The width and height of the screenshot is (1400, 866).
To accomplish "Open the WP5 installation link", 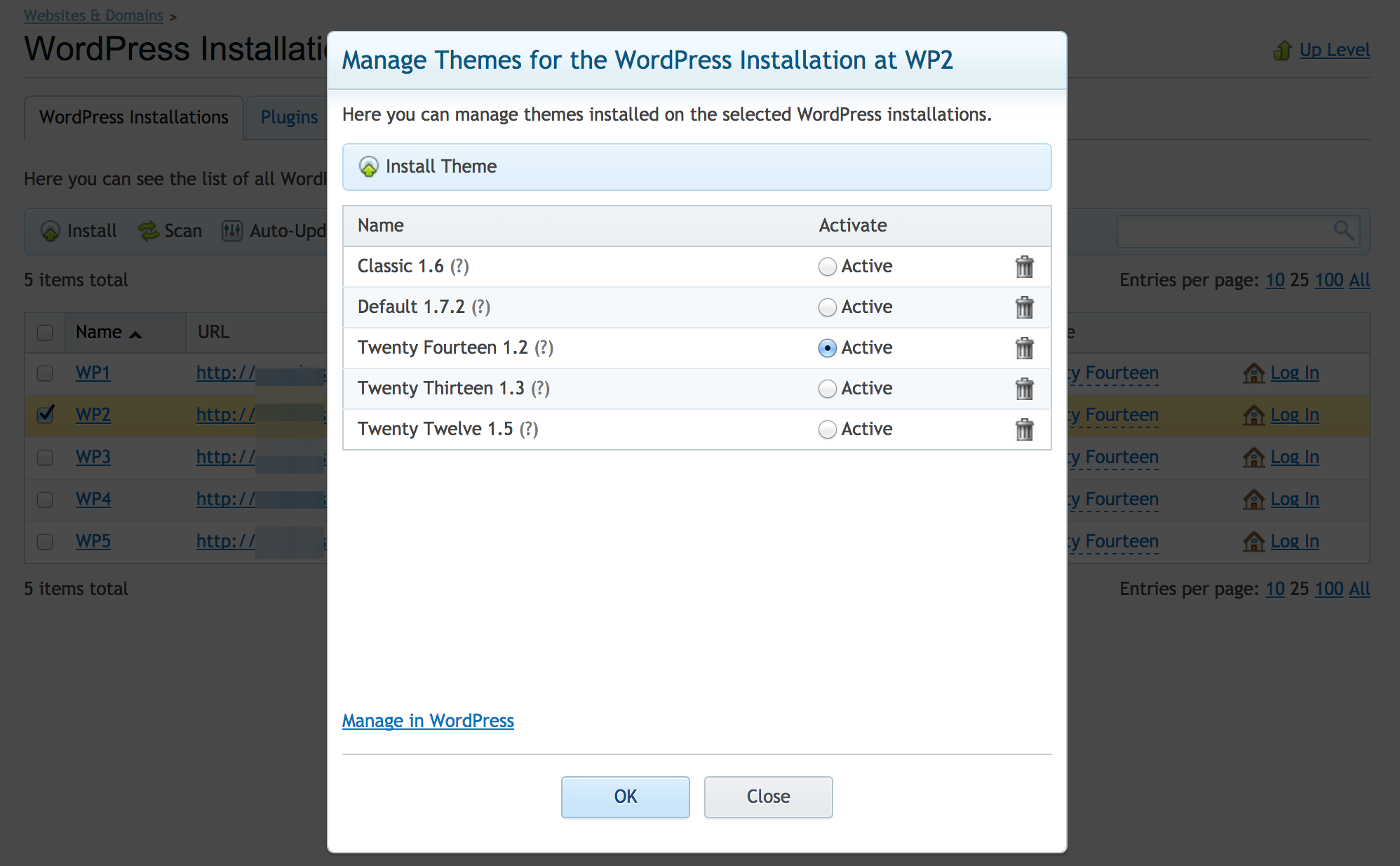I will click(93, 542).
